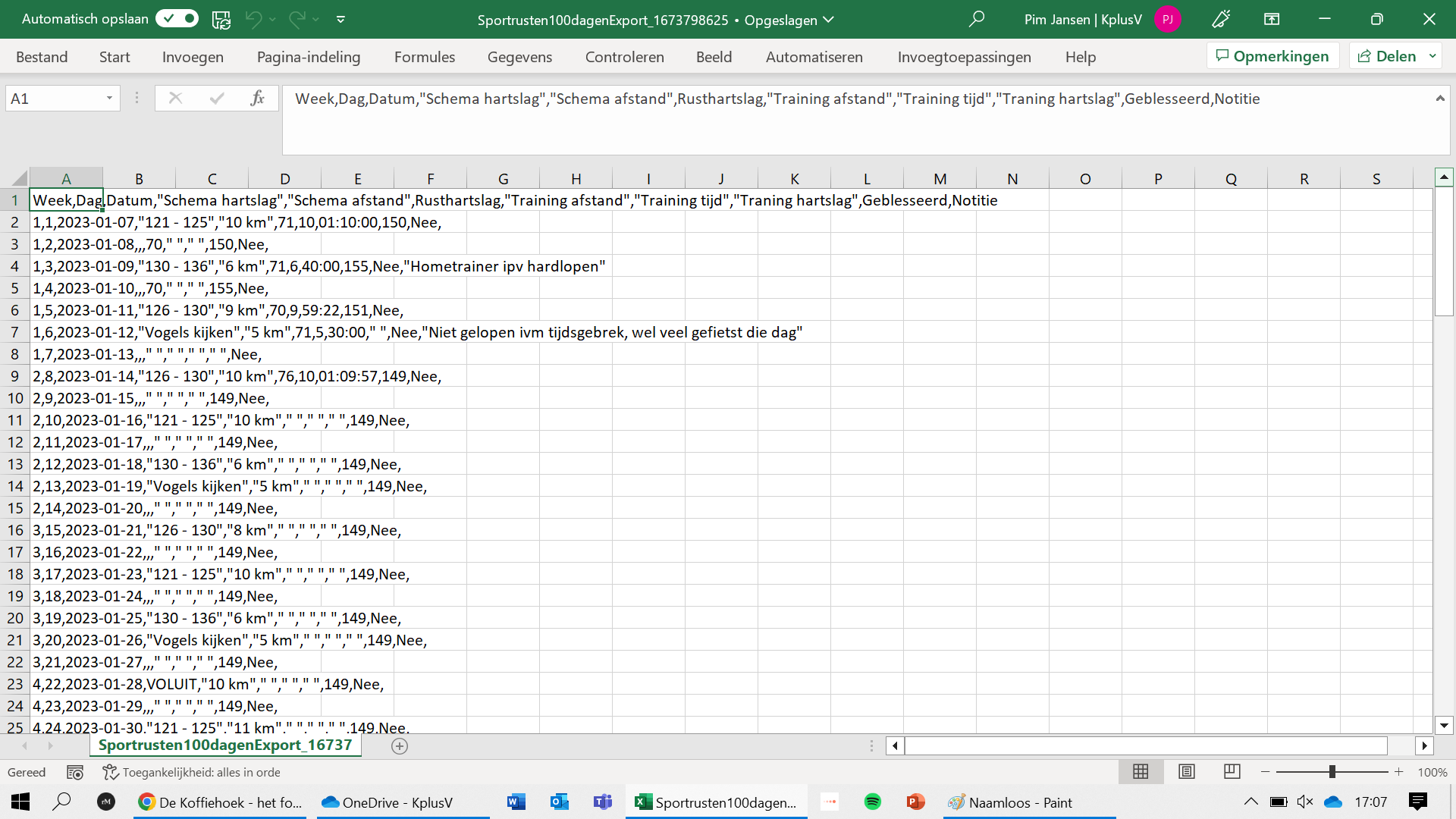
Task: Open the Formules tab
Action: coord(425,57)
